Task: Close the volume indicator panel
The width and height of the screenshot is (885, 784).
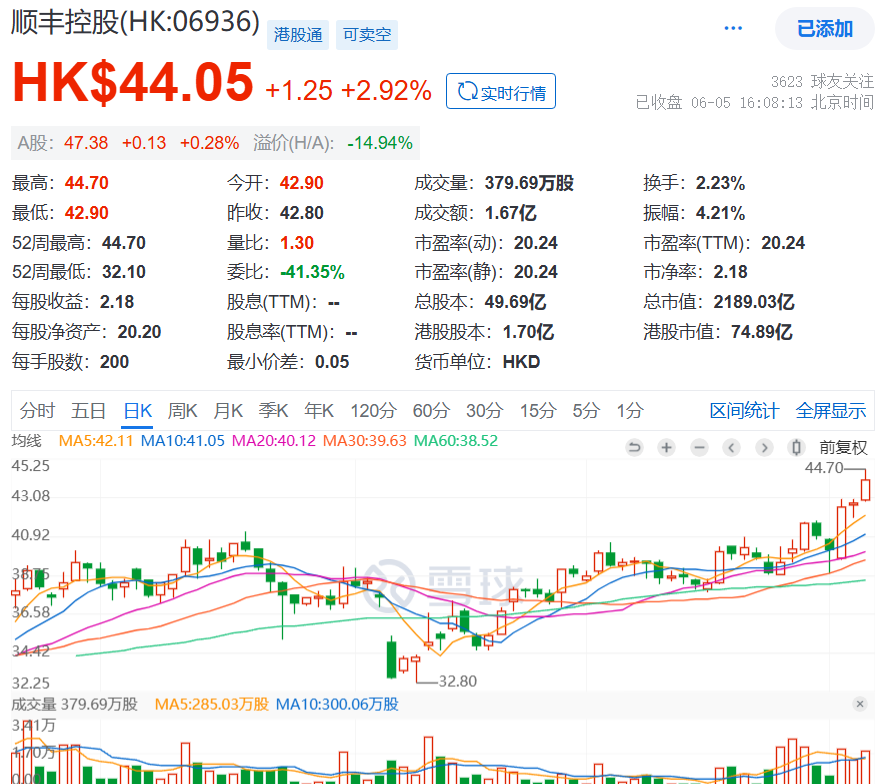Action: [x=860, y=704]
